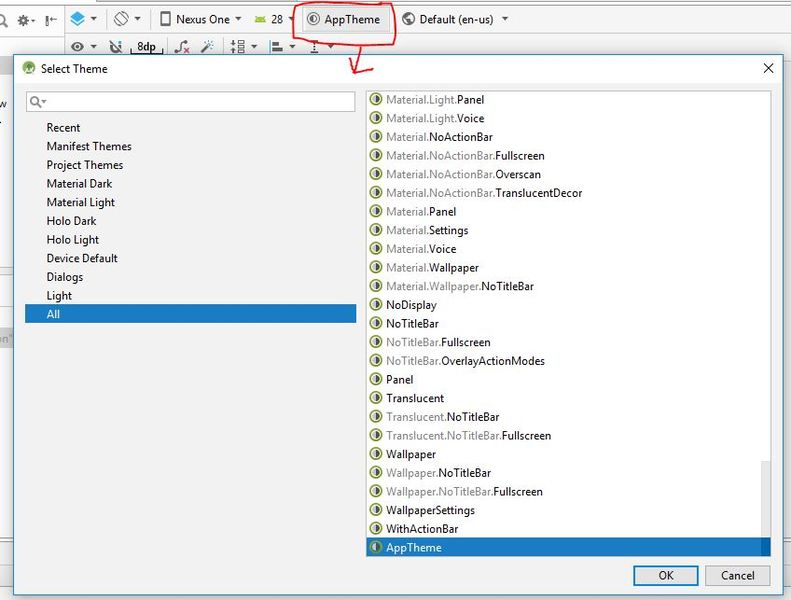The width and height of the screenshot is (791, 600).
Task: Close the Select Theme dialog window
Action: [768, 68]
